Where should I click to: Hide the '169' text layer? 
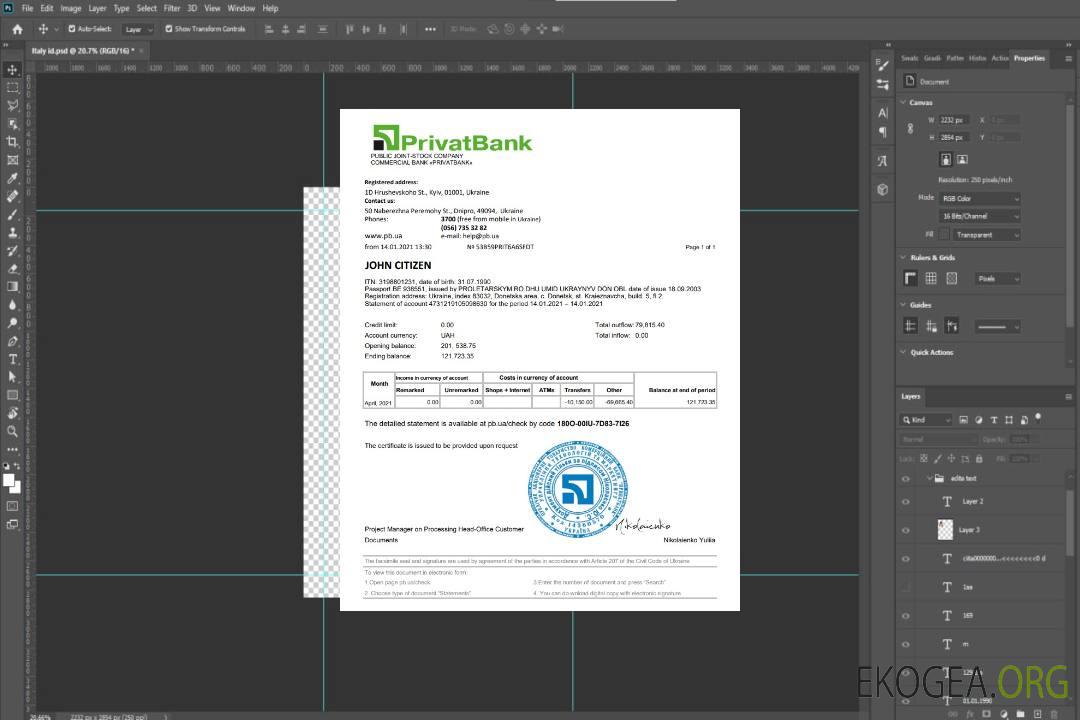(906, 616)
